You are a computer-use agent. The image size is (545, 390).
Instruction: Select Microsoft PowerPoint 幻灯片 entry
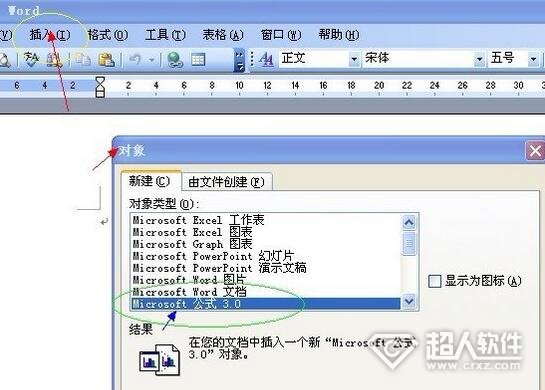point(266,256)
